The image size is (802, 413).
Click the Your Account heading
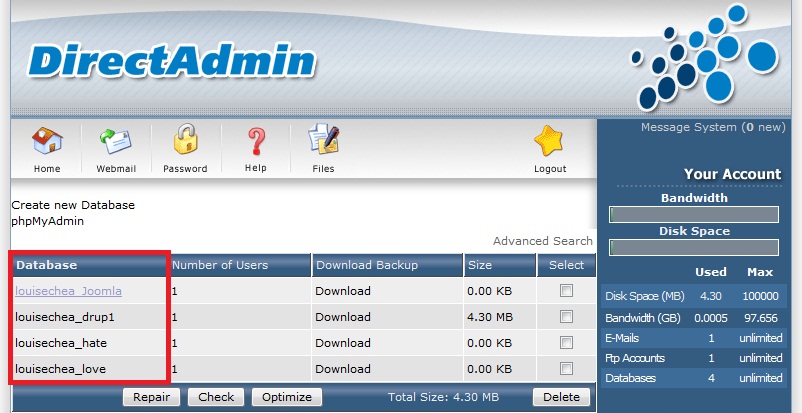pyautogui.click(x=732, y=174)
